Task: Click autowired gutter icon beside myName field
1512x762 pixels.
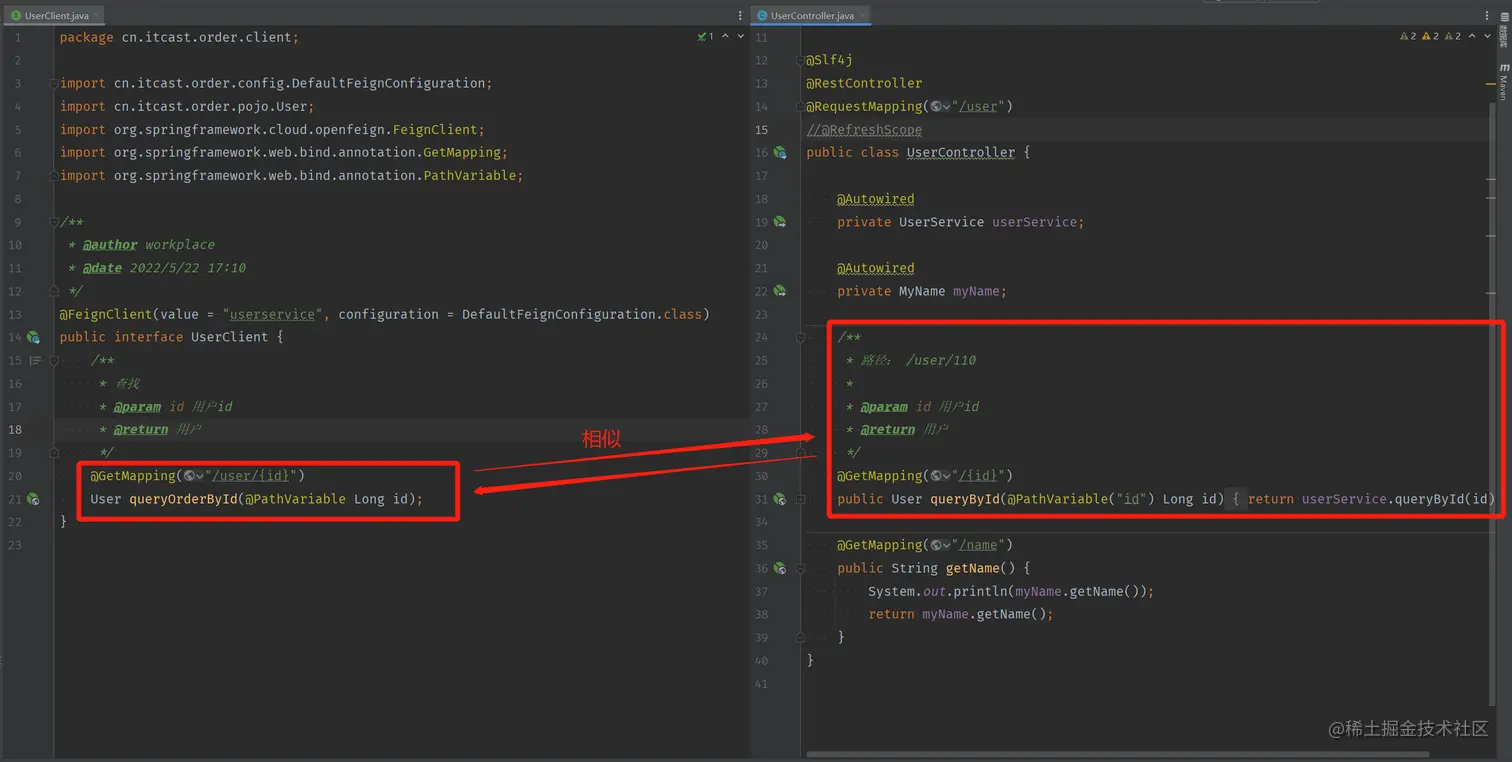Action: 780,291
